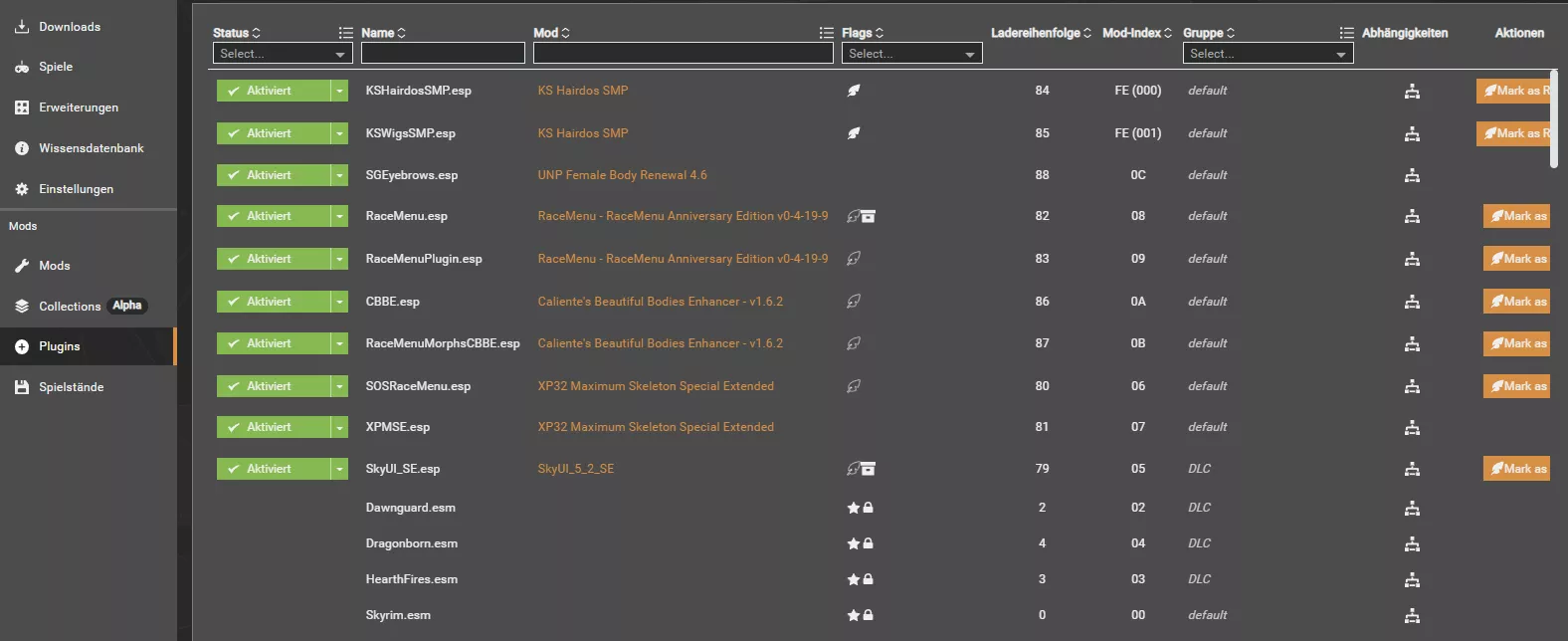This screenshot has width=1568, height=641.
Task: Sort by Name column header
Action: [383, 33]
